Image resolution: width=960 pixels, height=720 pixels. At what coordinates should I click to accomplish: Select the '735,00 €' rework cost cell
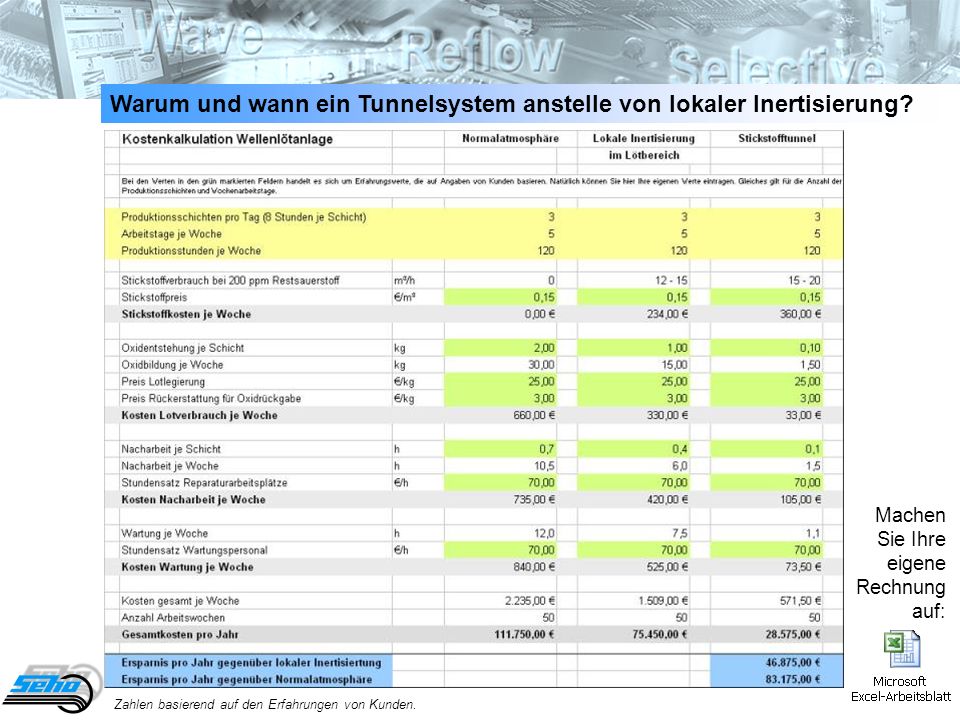point(534,500)
